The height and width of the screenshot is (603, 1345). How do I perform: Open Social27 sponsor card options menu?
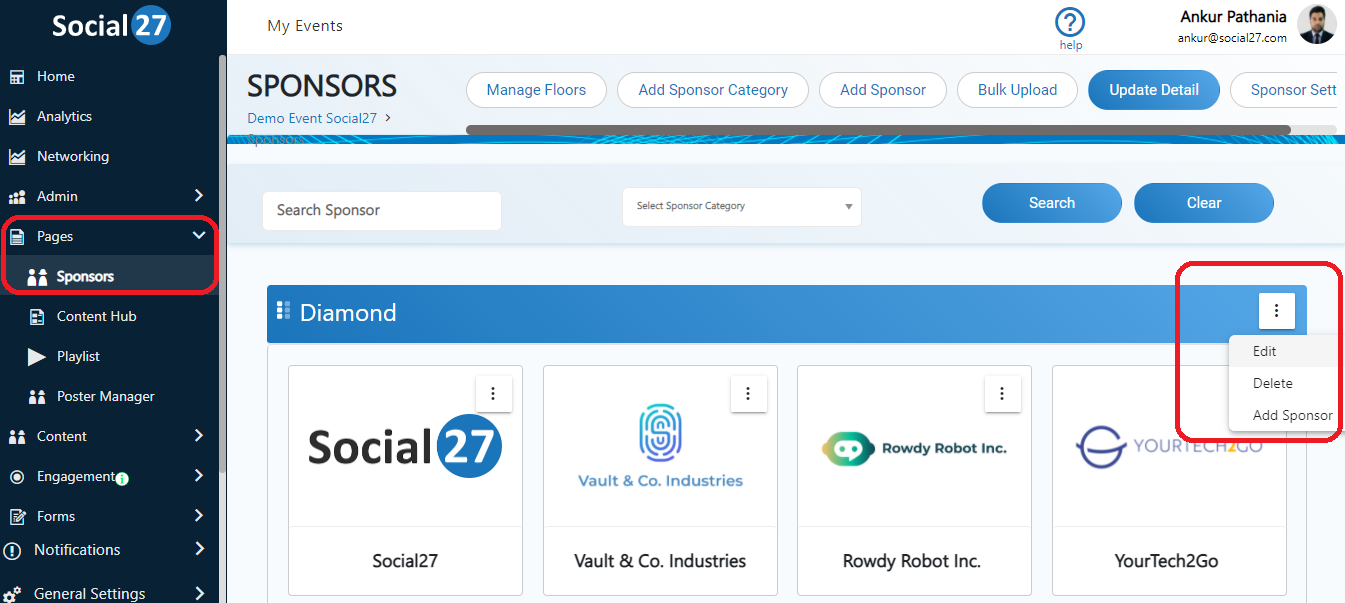click(493, 394)
